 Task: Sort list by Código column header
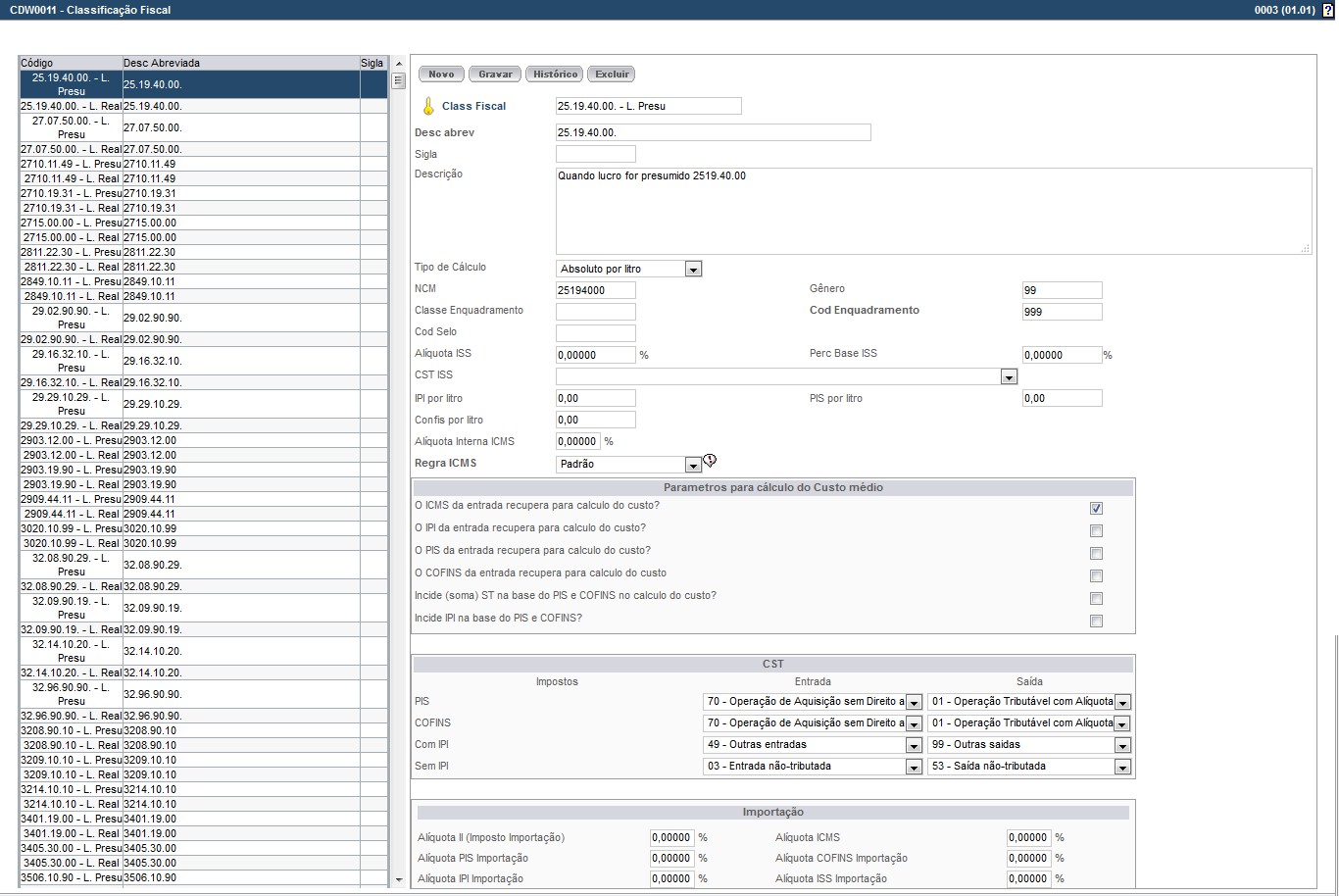pos(71,63)
